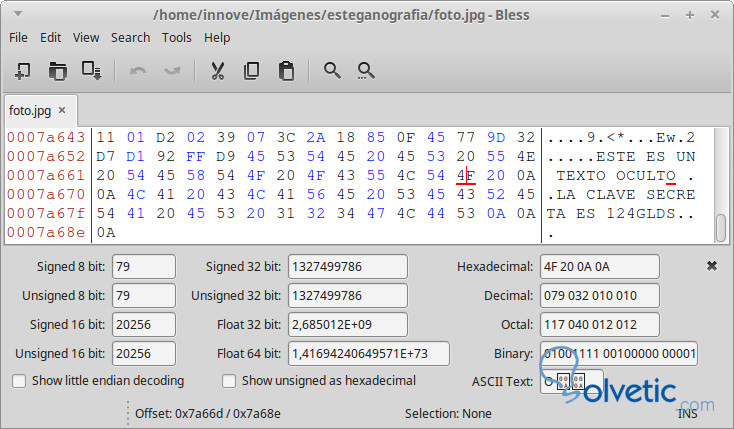
Task: Click ASCII text 'TA ES 124GLDS..'
Action: (621, 214)
